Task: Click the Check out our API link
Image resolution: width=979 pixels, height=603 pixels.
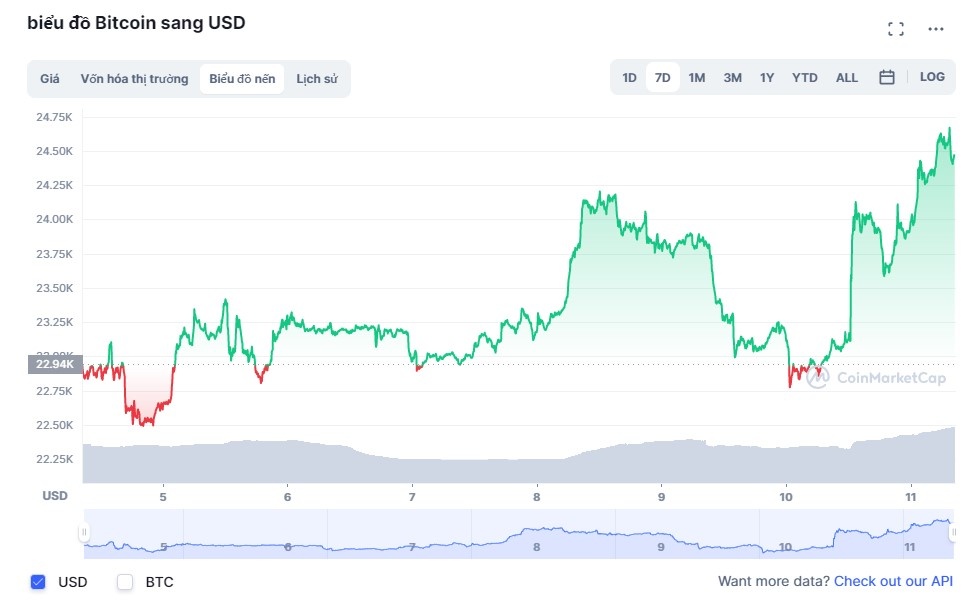Action: tap(894, 581)
